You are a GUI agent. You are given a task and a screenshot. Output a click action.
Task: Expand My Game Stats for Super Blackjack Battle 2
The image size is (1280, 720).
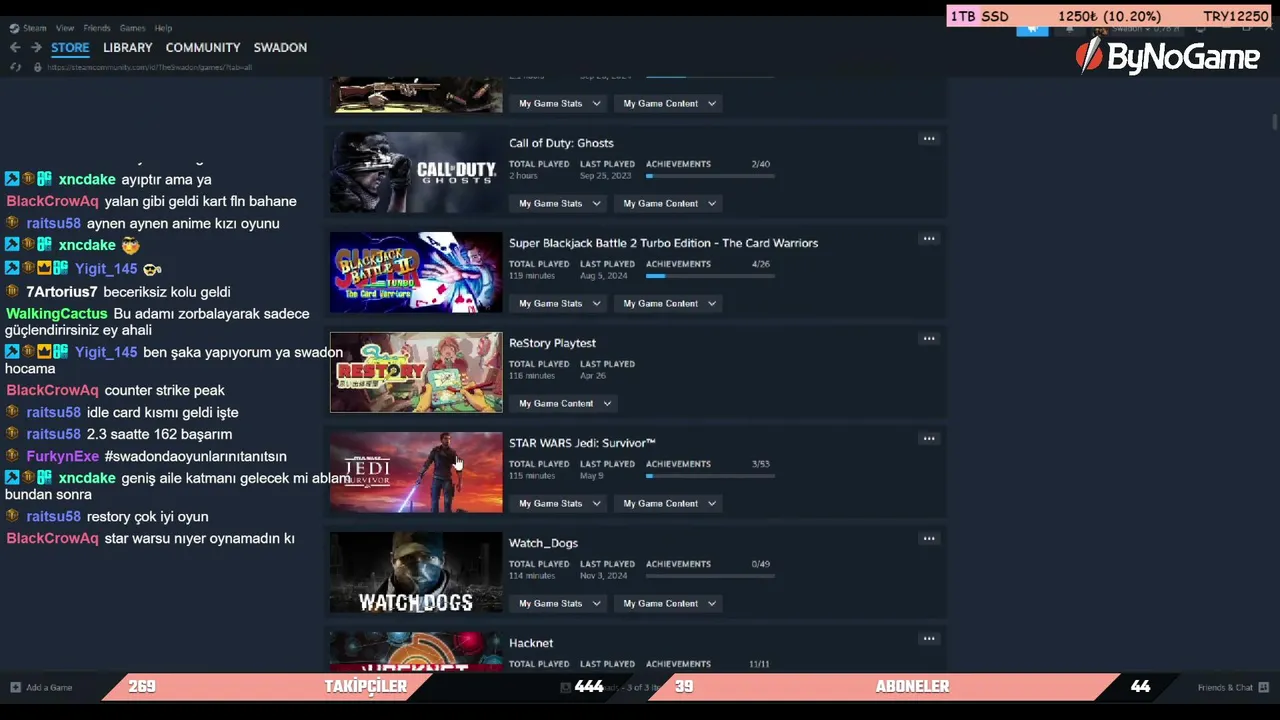(559, 303)
